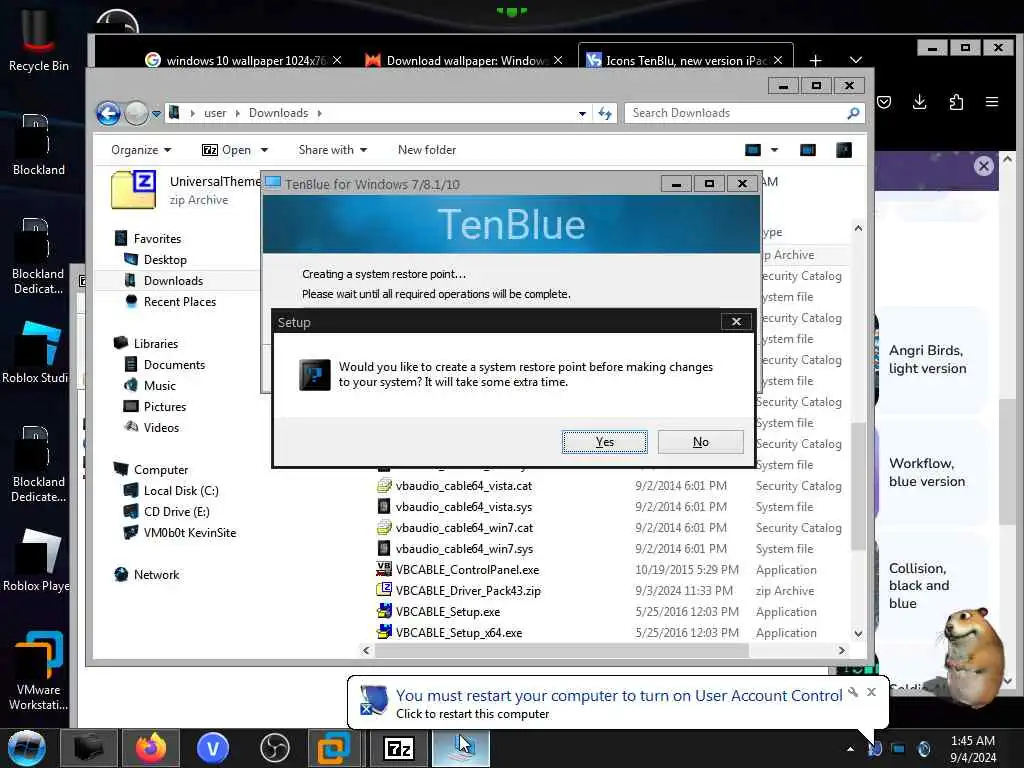Expand the Open button dropdown arrow

click(x=264, y=150)
